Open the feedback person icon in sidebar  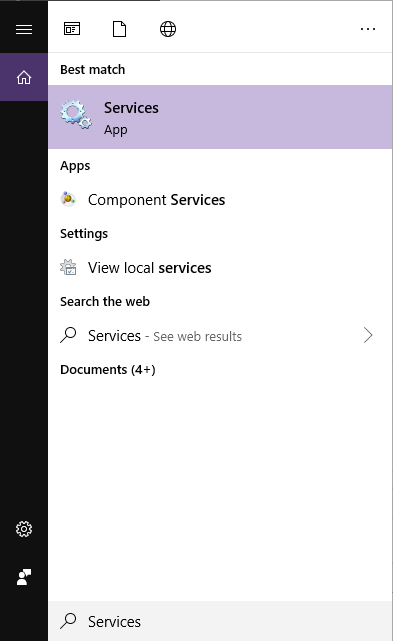[x=24, y=577]
